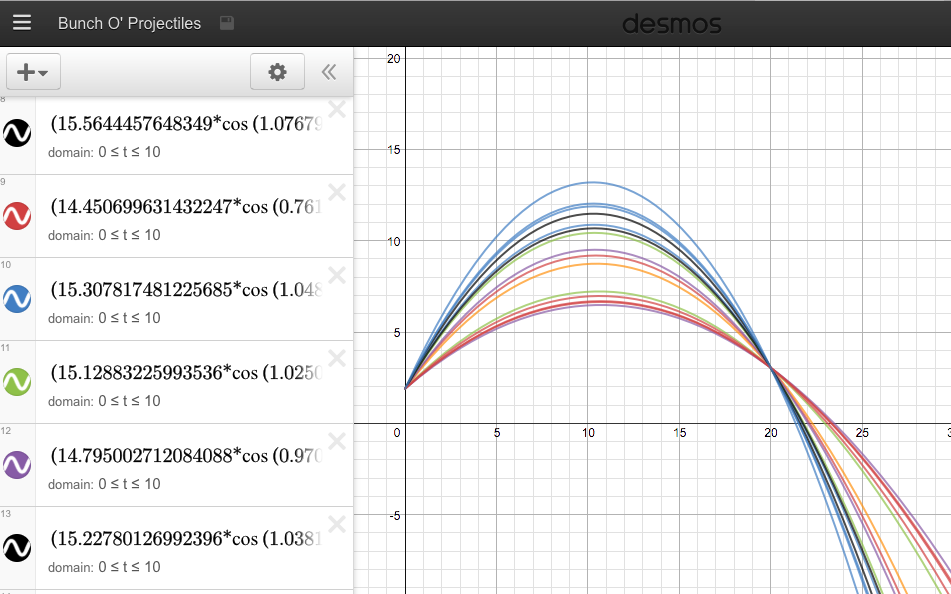Screen dimensions: 951x594
Task: Delete expression 12 using its X button
Action: pos(337,441)
